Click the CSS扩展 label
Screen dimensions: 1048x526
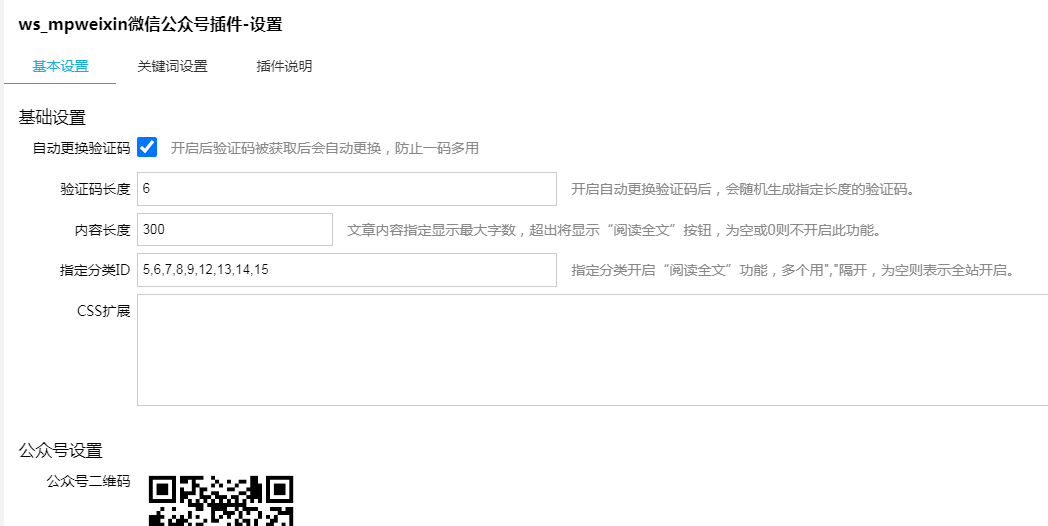pos(104,311)
